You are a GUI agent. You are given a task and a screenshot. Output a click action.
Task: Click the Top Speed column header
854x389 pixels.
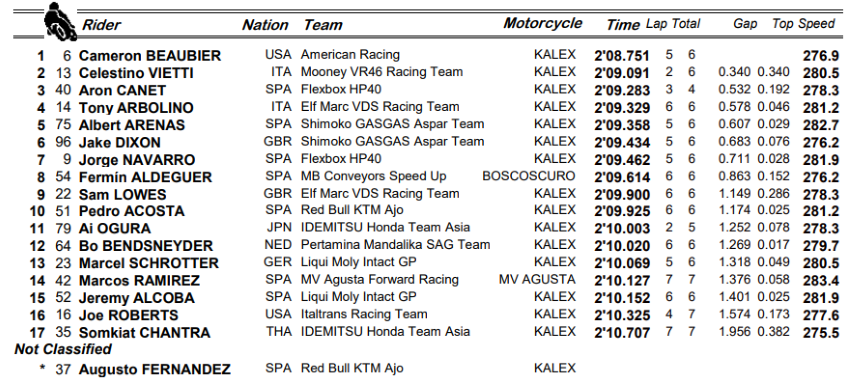click(x=803, y=24)
